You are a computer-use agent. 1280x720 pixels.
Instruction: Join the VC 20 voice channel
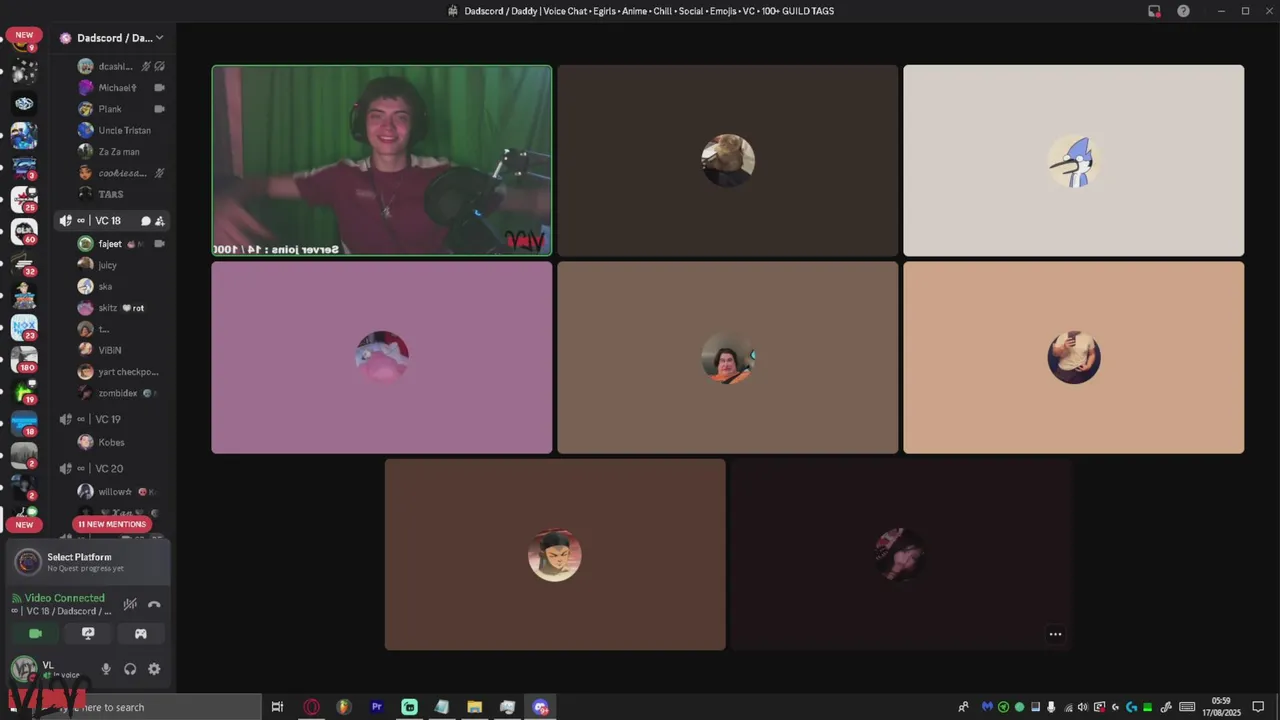[x=112, y=468]
